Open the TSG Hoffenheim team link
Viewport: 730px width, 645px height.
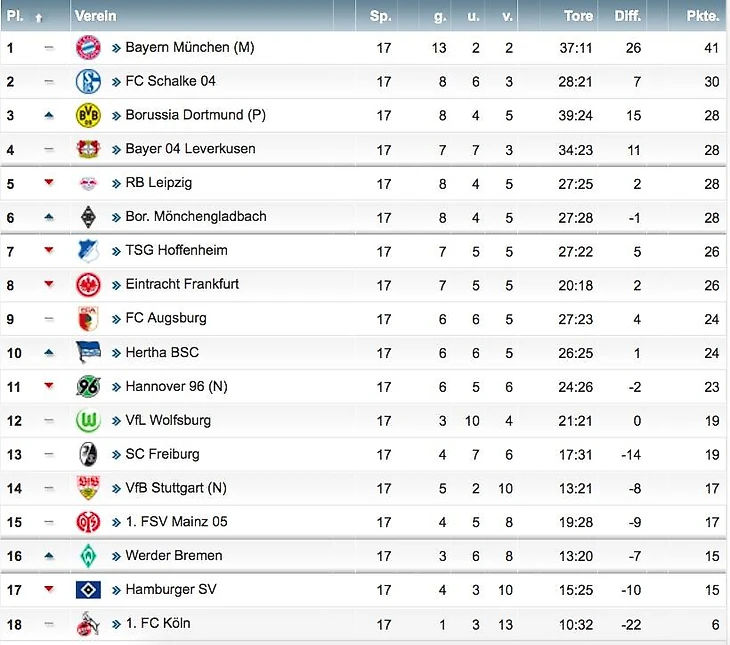176,250
